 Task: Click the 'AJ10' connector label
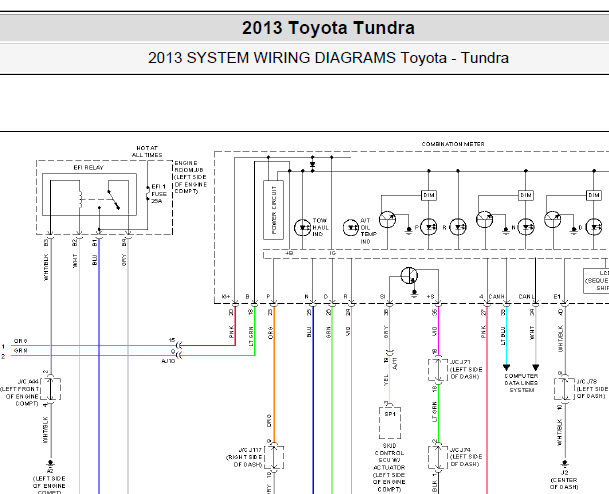tap(168, 361)
